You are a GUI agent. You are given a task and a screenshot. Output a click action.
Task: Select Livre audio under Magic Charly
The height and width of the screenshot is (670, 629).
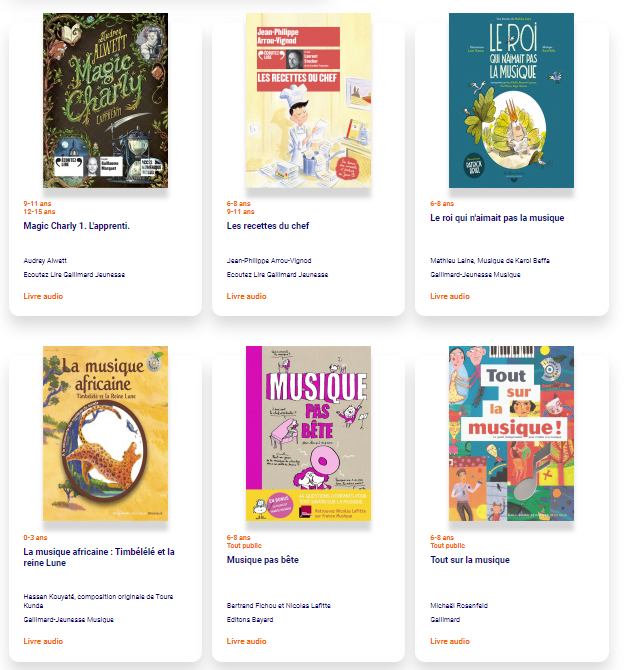(x=43, y=296)
